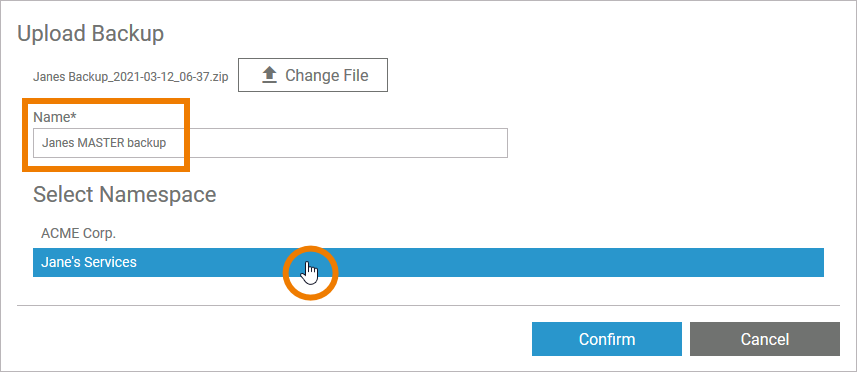The height and width of the screenshot is (372, 857).
Task: Click the Select Namespace heading
Action: tap(125, 194)
